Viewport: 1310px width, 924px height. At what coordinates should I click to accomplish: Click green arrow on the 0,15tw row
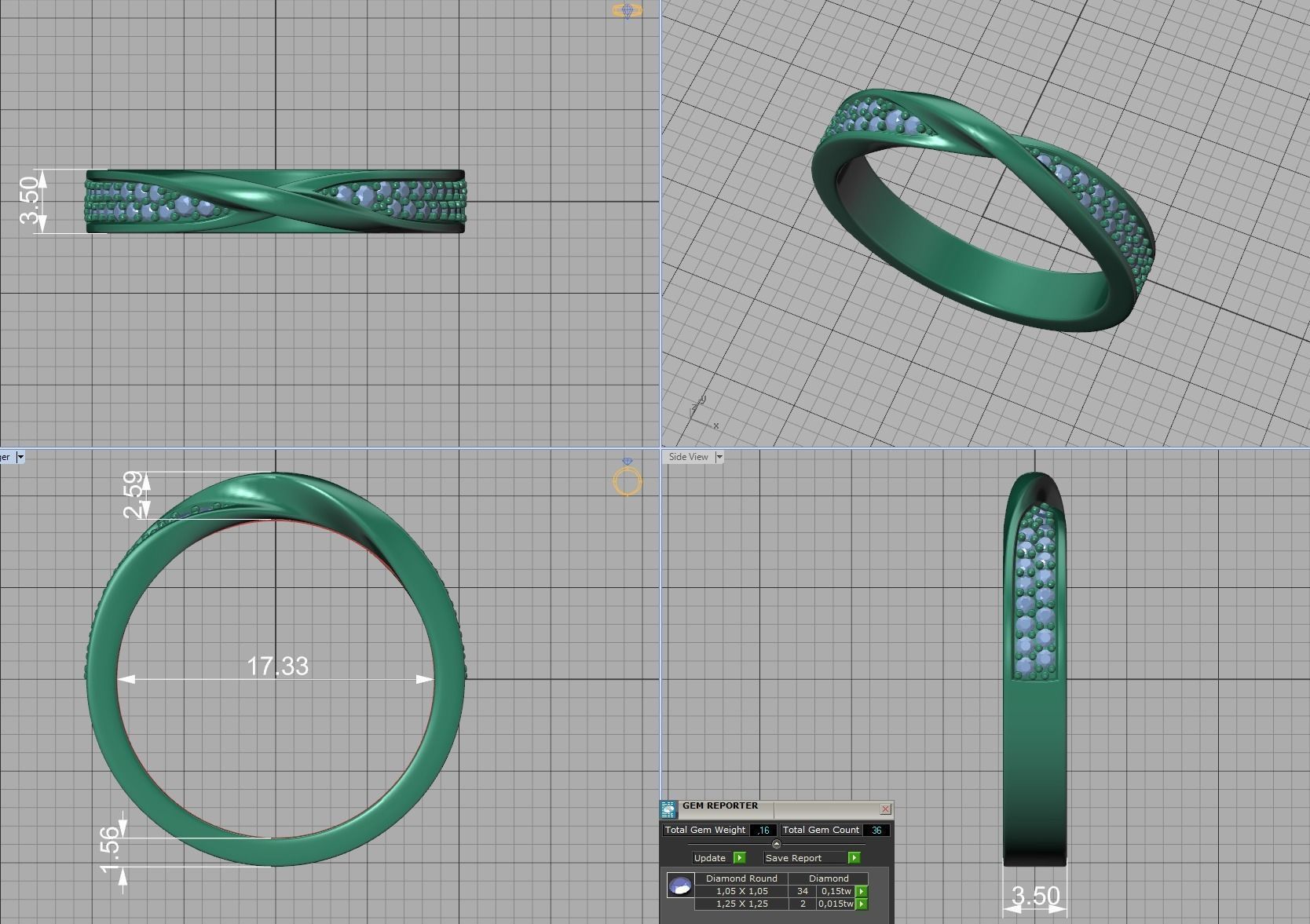[862, 891]
